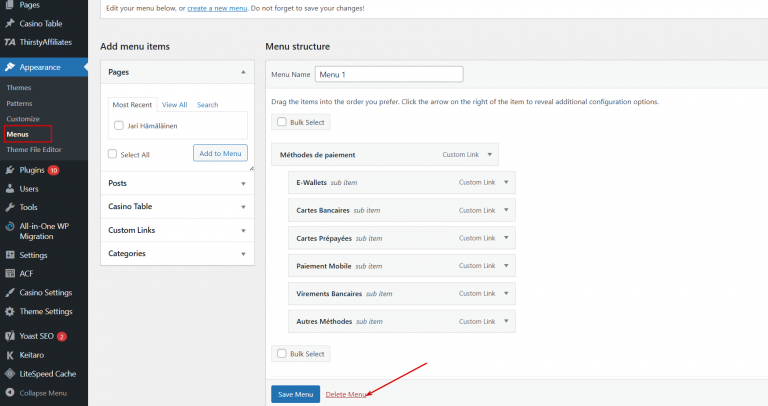The height and width of the screenshot is (406, 768).
Task: Enable the top Bulk Select checkbox
Action: (x=279, y=122)
